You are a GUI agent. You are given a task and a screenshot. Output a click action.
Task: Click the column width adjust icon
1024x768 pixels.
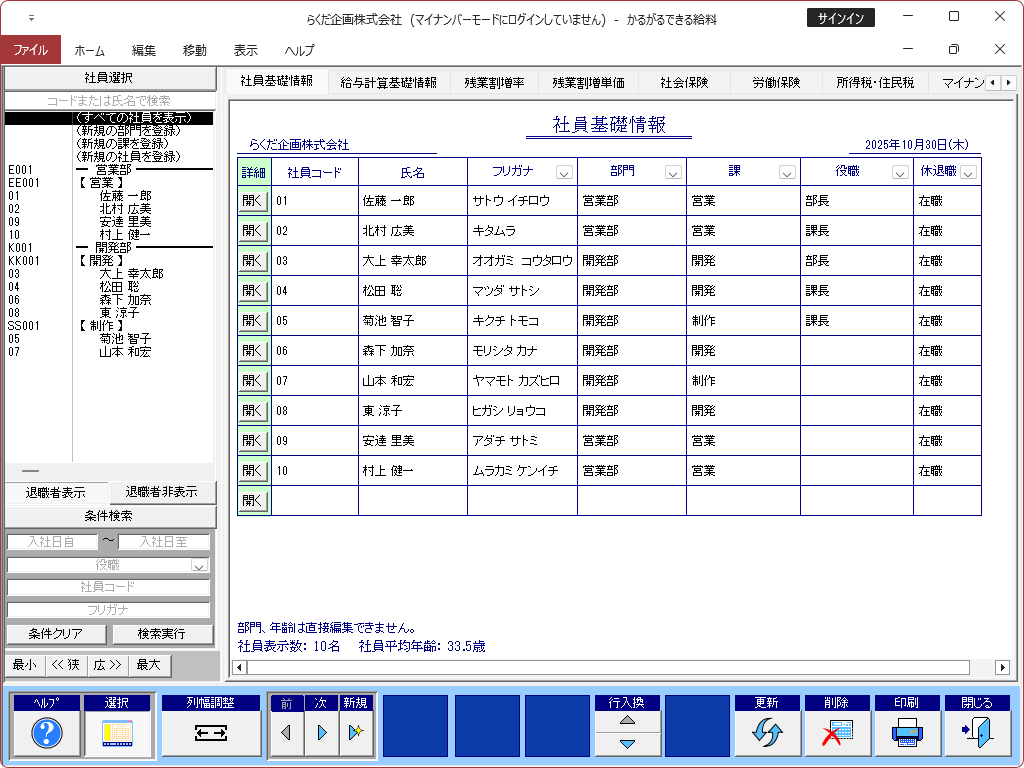tap(211, 734)
